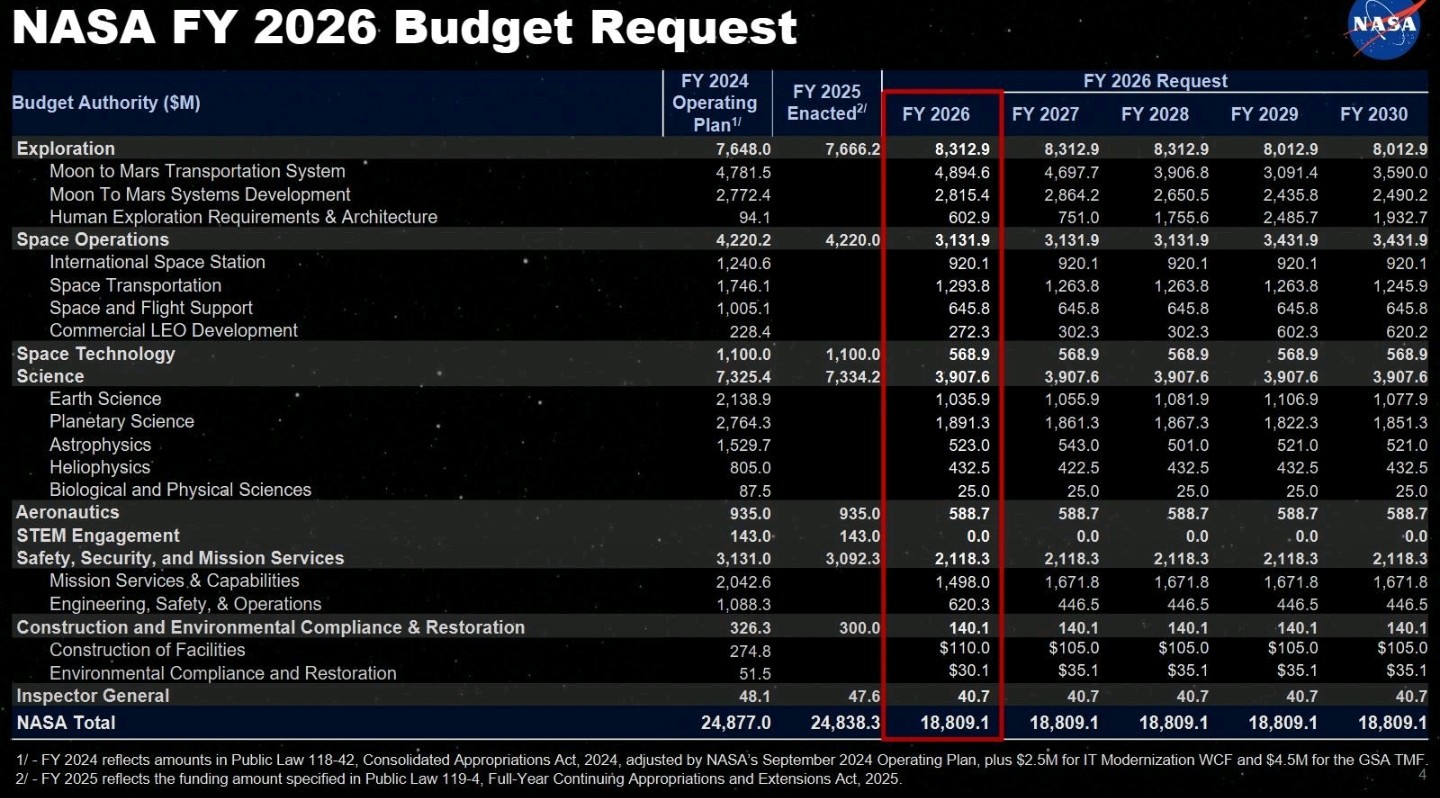Click the Budget Authority ($M) header
The width and height of the screenshot is (1440, 798).
click(x=106, y=102)
